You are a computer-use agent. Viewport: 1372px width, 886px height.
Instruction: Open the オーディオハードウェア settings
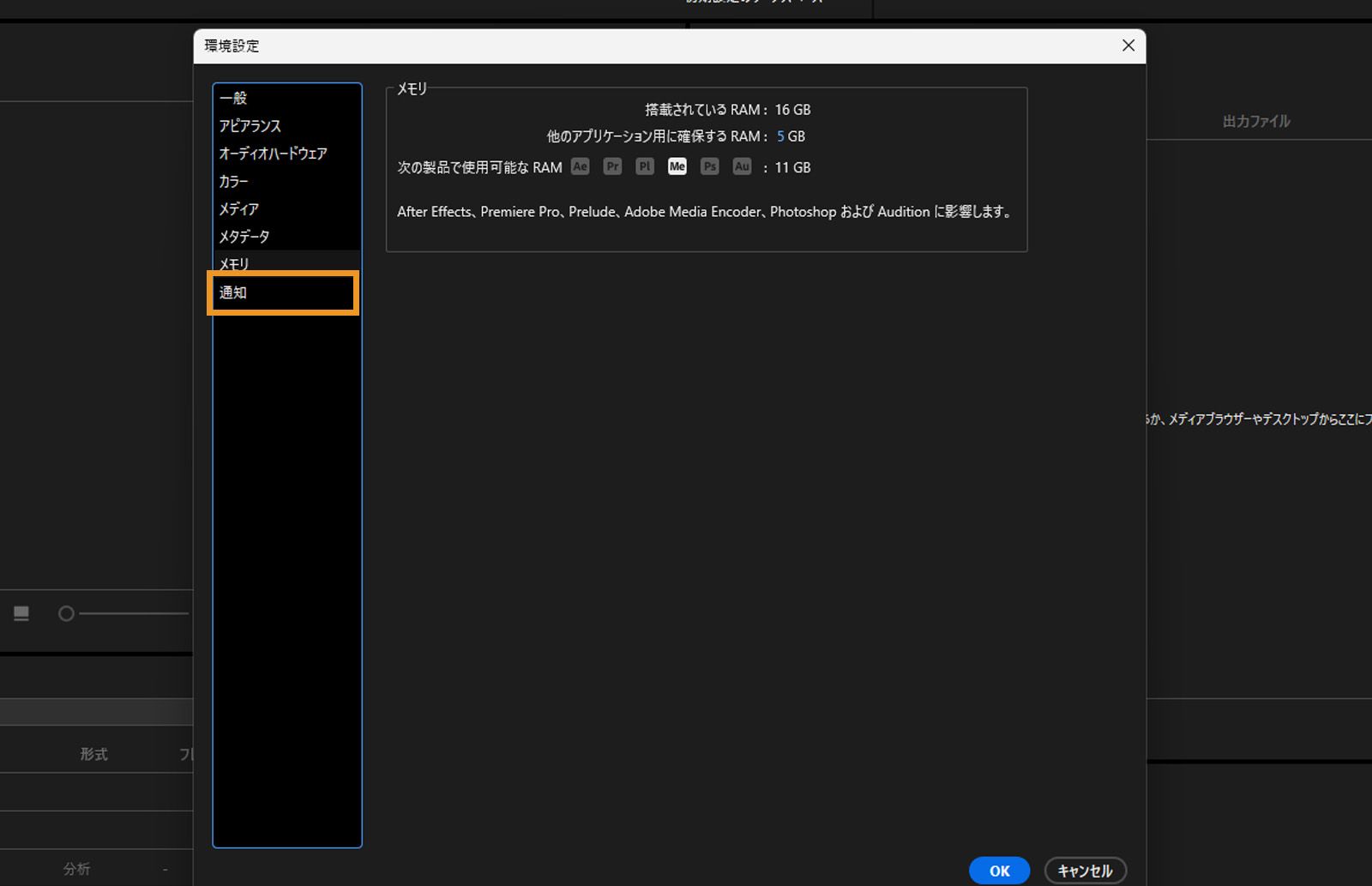coord(273,154)
